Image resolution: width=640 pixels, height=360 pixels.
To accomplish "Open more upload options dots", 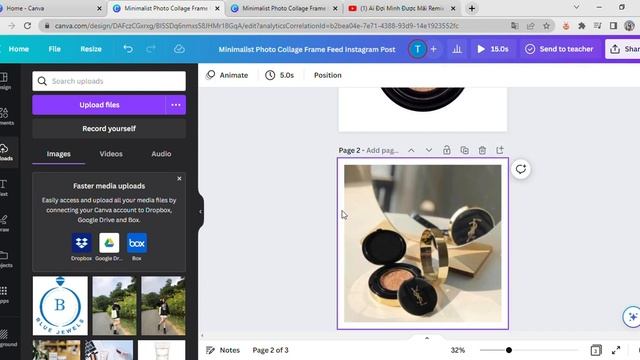I will (x=176, y=105).
